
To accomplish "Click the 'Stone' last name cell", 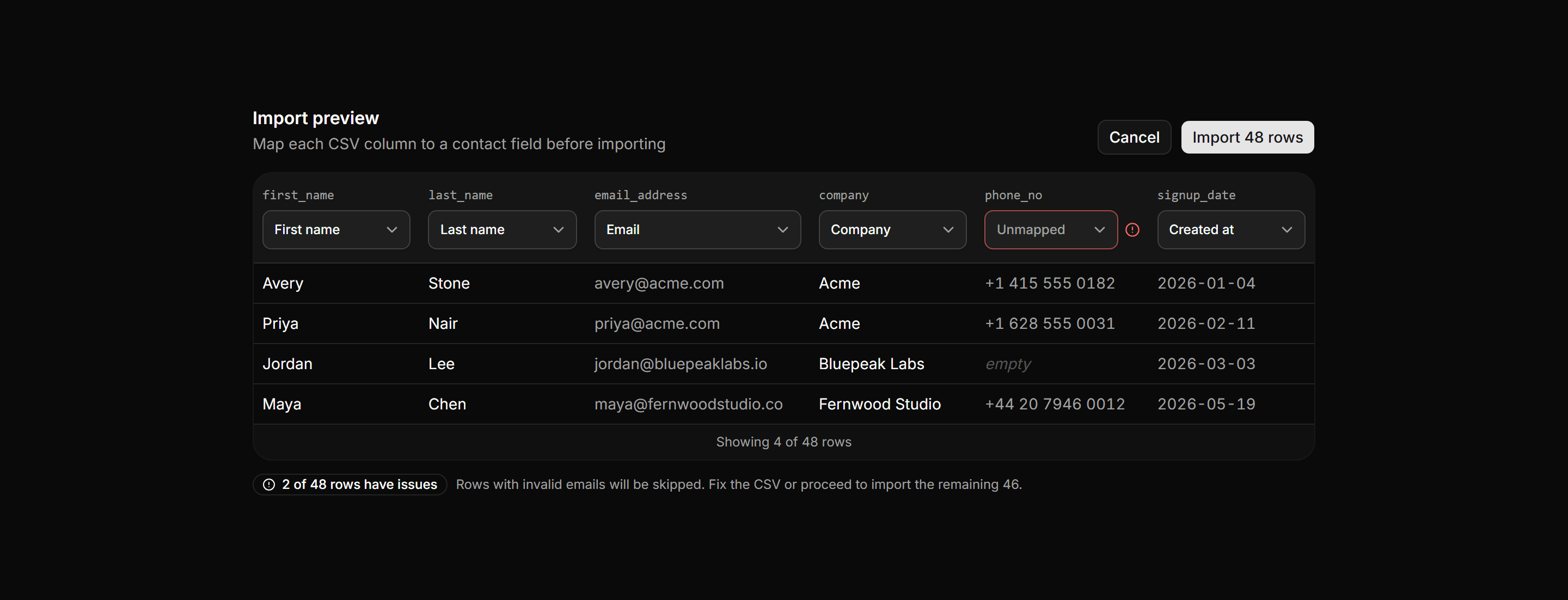I will tap(449, 284).
